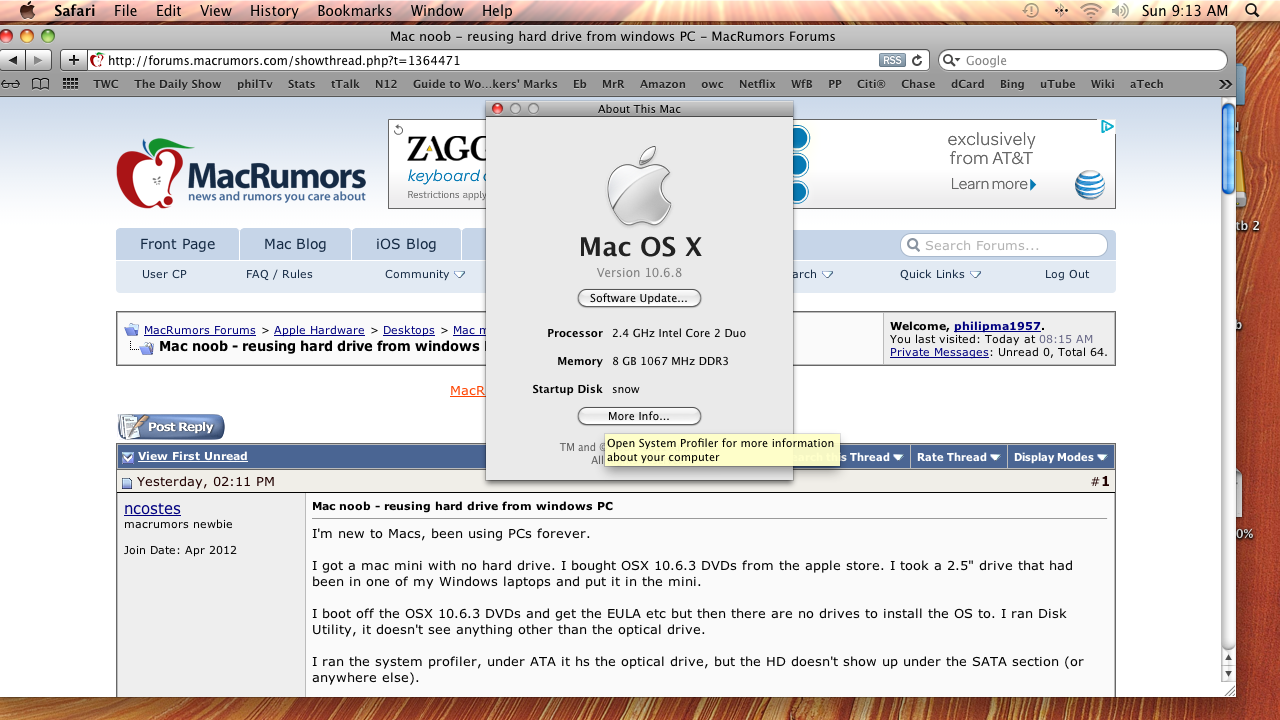Image resolution: width=1280 pixels, height=720 pixels.
Task: Open the Private Messages link
Action: point(939,352)
